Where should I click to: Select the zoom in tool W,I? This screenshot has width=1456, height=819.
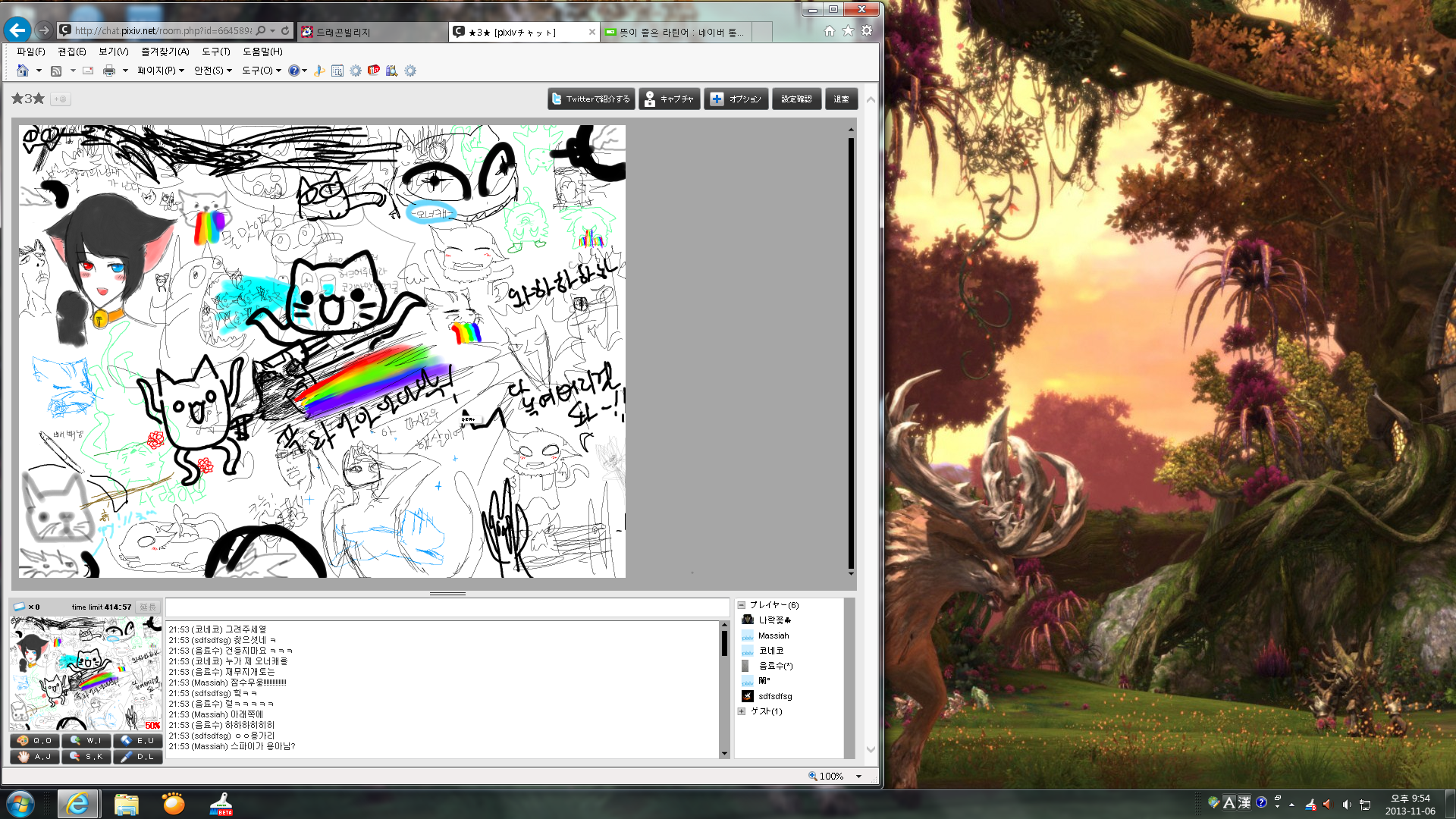[x=86, y=740]
